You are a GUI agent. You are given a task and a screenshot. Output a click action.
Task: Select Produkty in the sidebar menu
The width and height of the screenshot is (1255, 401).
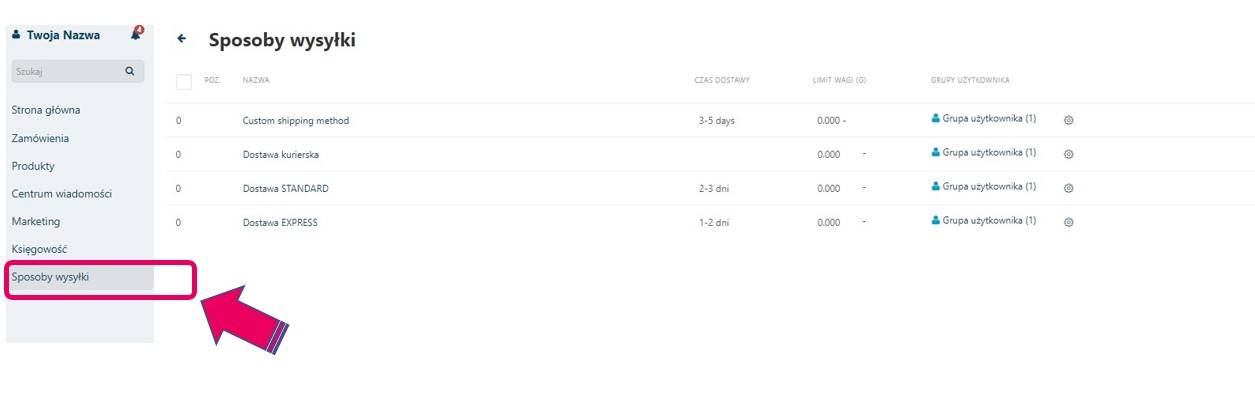(x=33, y=166)
